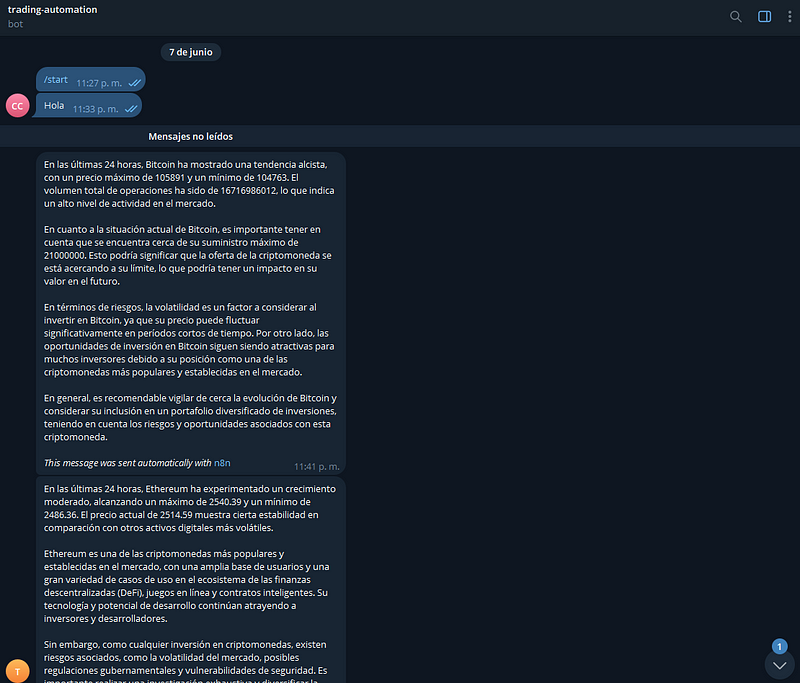The image size is (800, 683).
Task: Click the paragraph starting 'Sin embargo, como cualquier inversión'
Action: 185,661
